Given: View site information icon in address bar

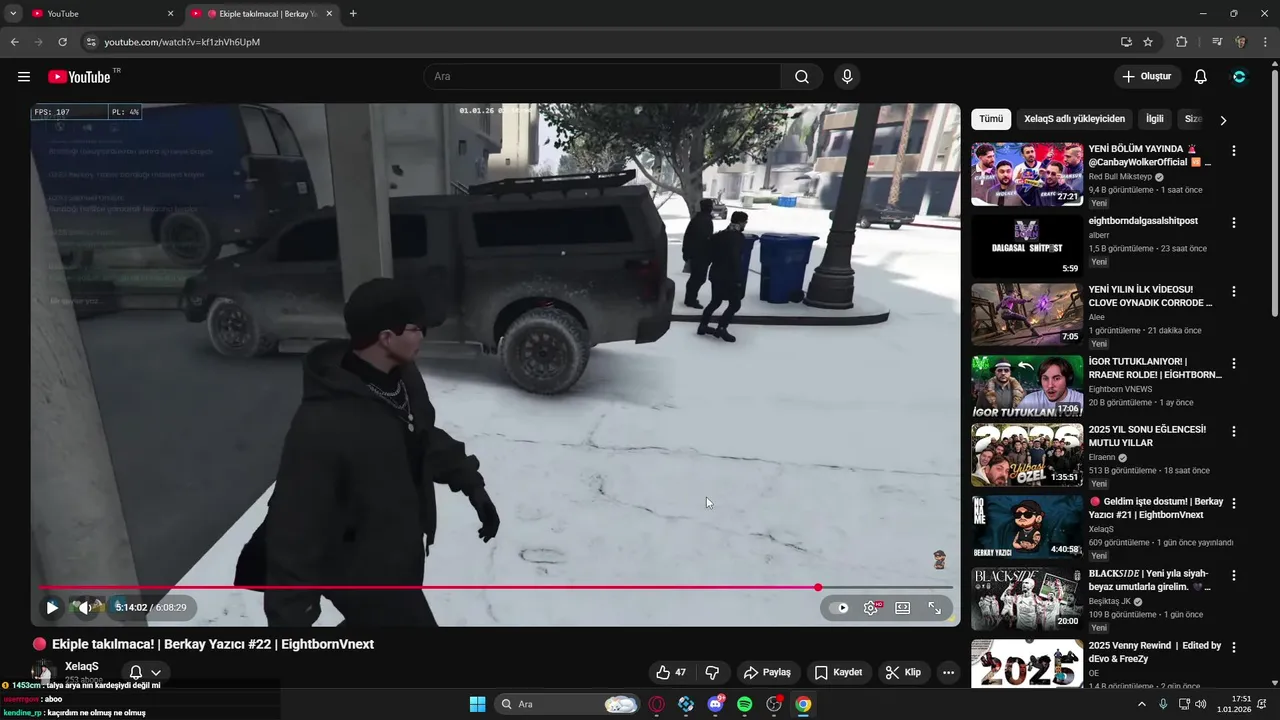Looking at the screenshot, I should tap(91, 42).
